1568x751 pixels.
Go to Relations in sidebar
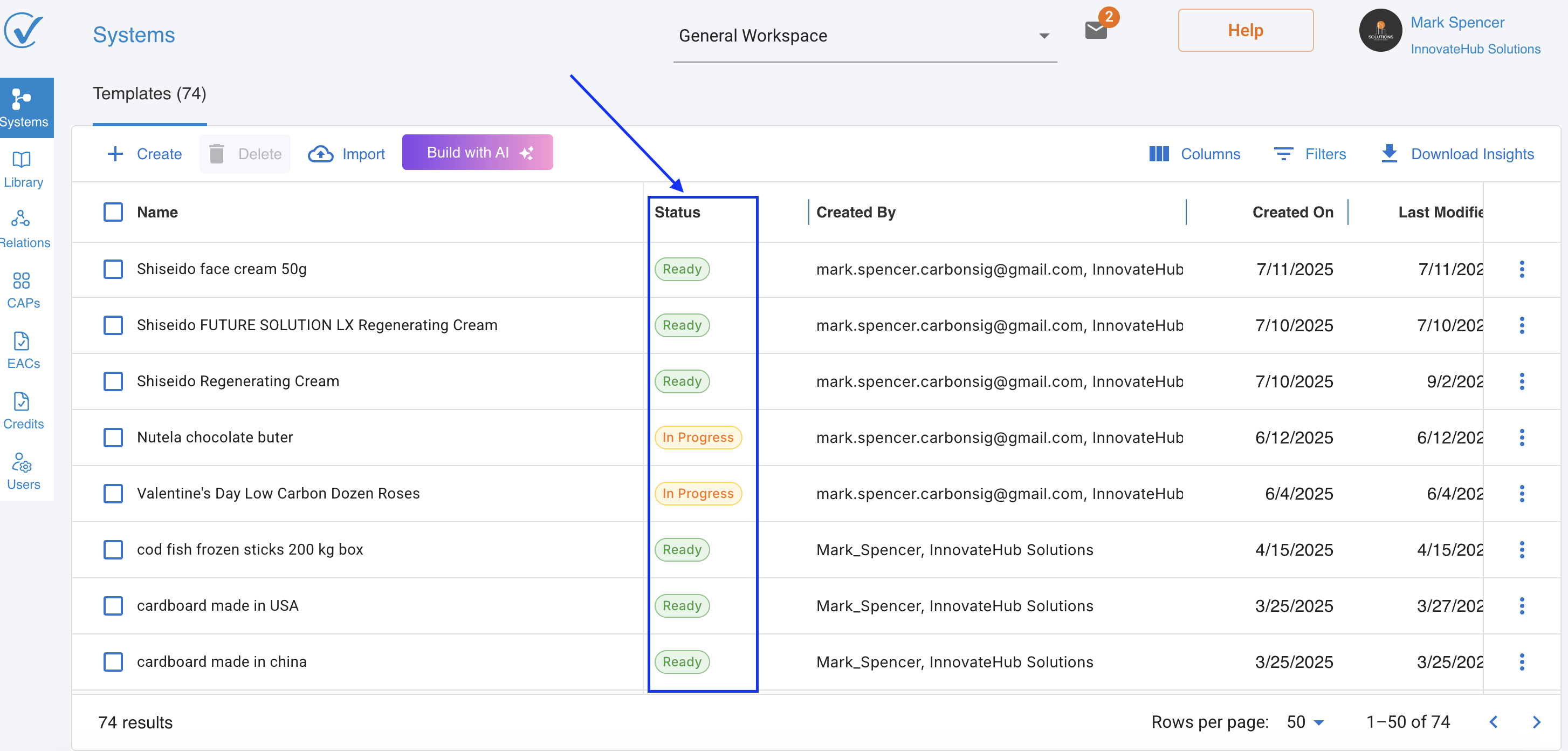(x=23, y=229)
